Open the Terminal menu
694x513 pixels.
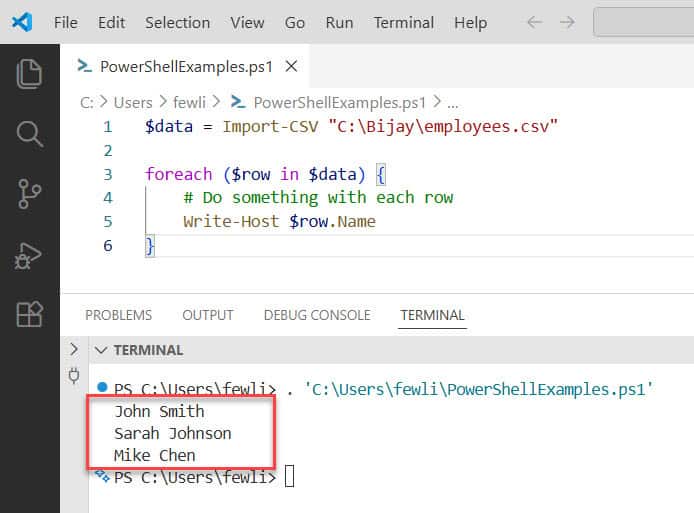[404, 22]
